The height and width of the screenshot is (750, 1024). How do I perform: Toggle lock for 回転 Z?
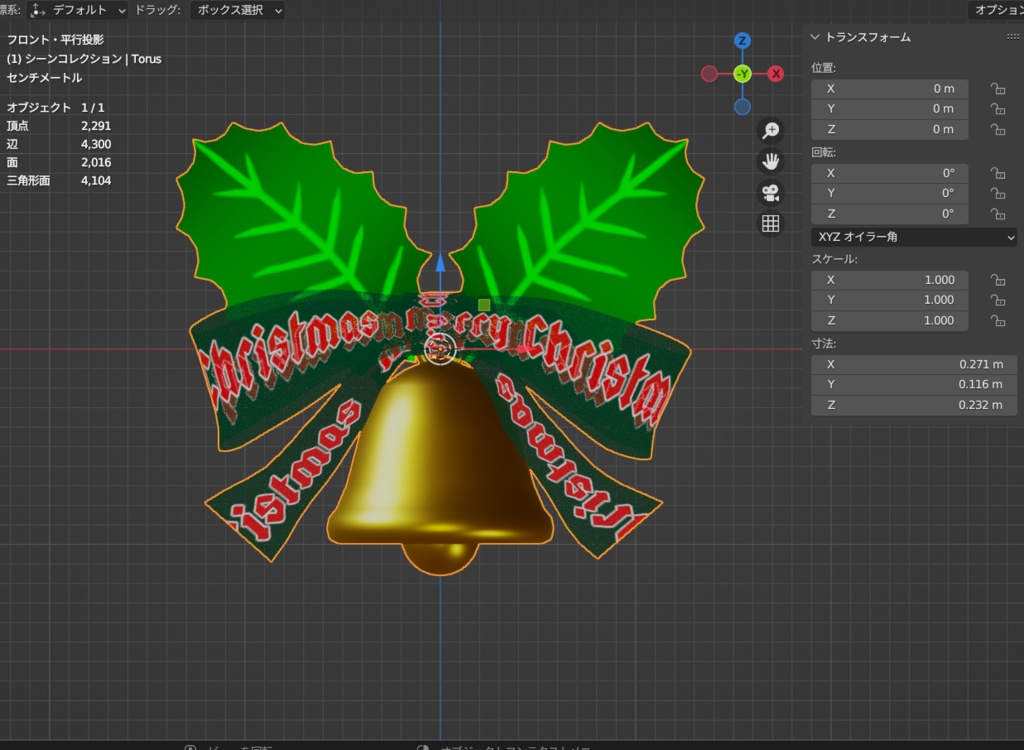(x=997, y=214)
